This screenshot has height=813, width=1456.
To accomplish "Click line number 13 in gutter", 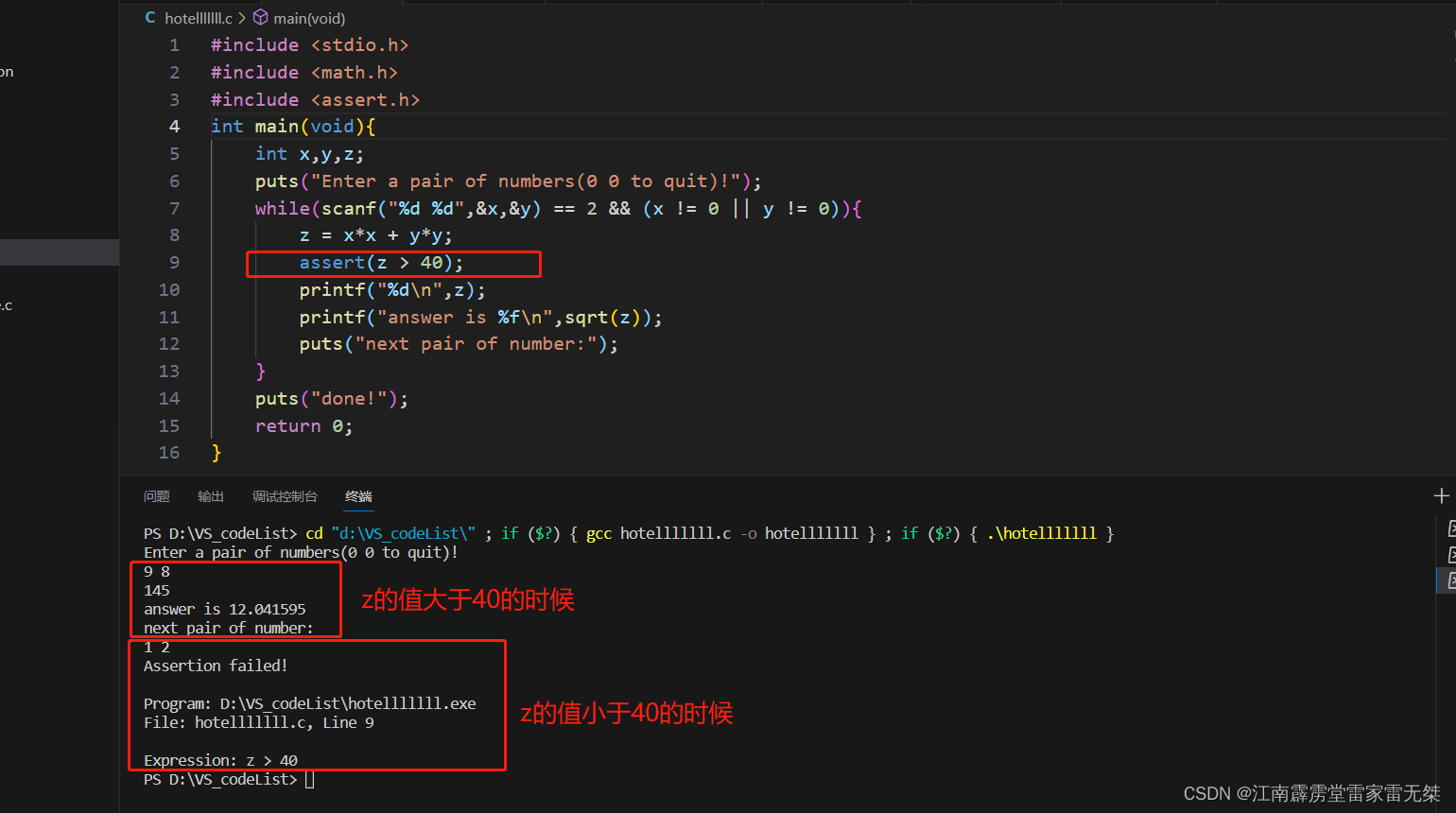I will click(x=169, y=372).
